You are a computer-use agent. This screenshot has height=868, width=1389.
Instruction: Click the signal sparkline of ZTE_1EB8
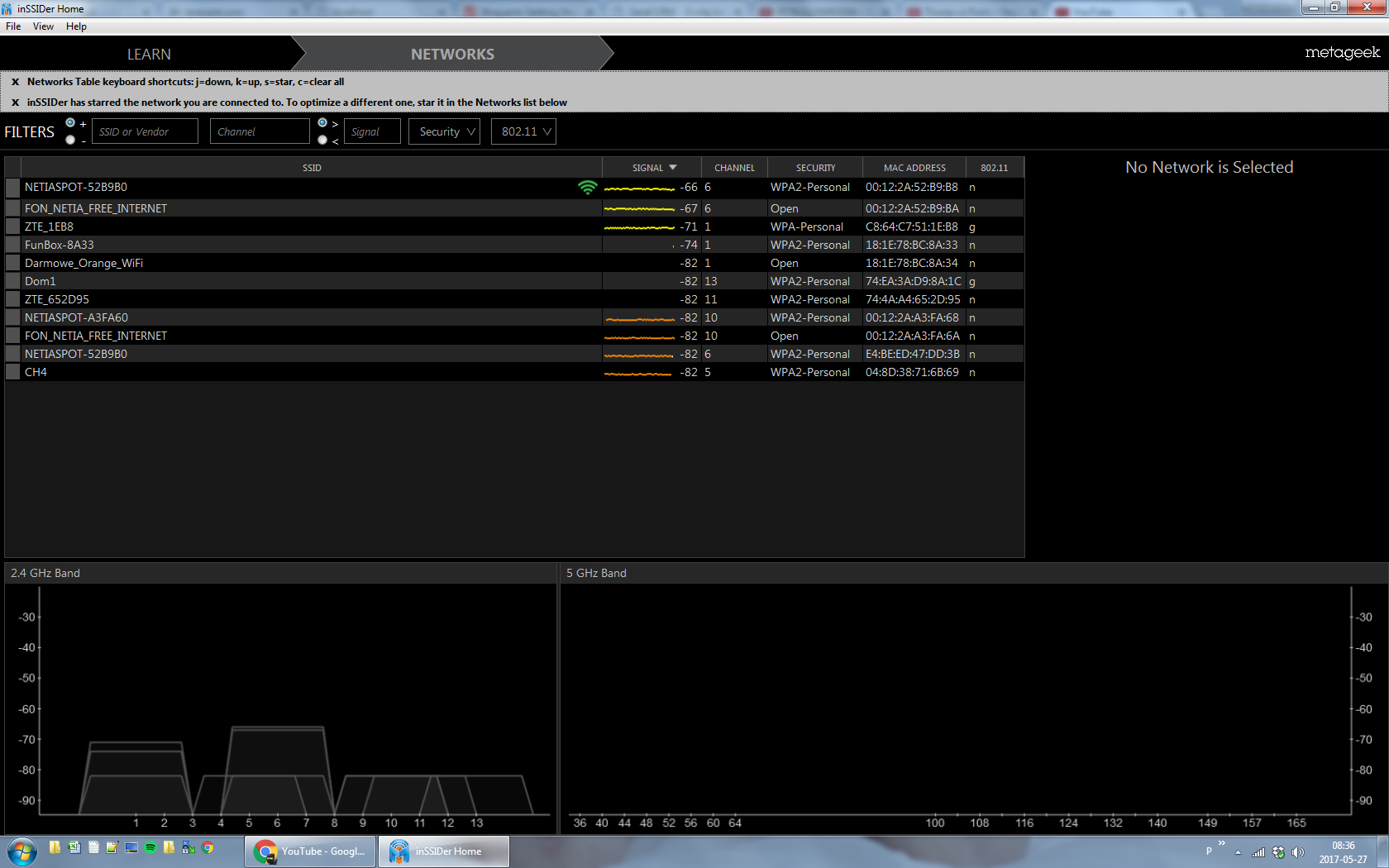(x=639, y=227)
